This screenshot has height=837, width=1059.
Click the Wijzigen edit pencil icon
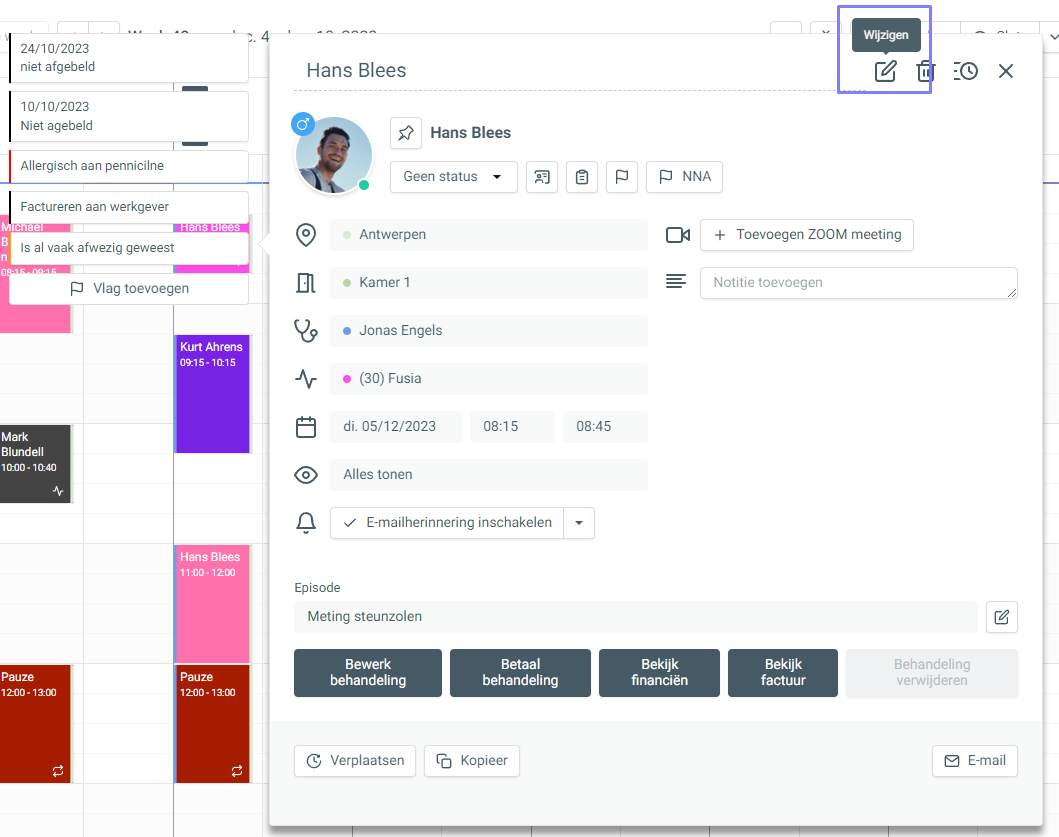coord(885,71)
